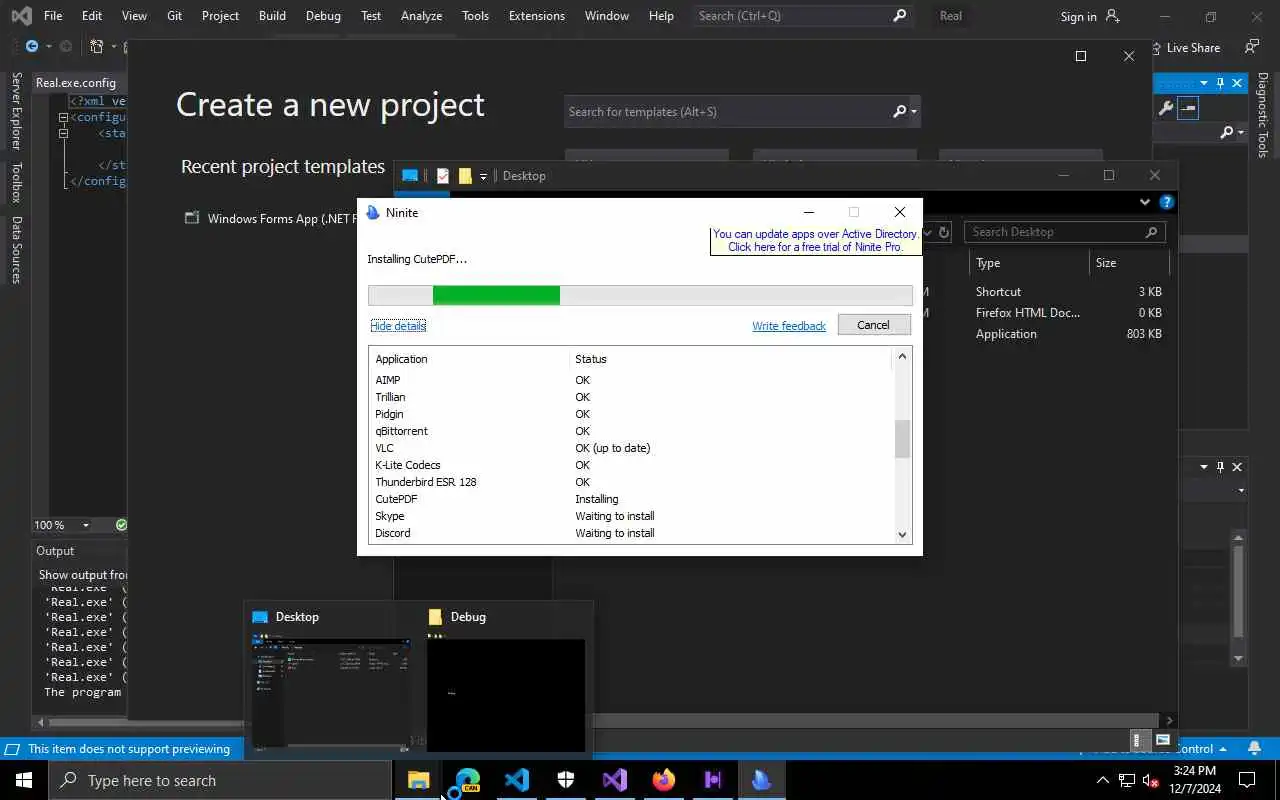
Task: Open Explorer quick access toolbar dropdown
Action: [x=483, y=176]
